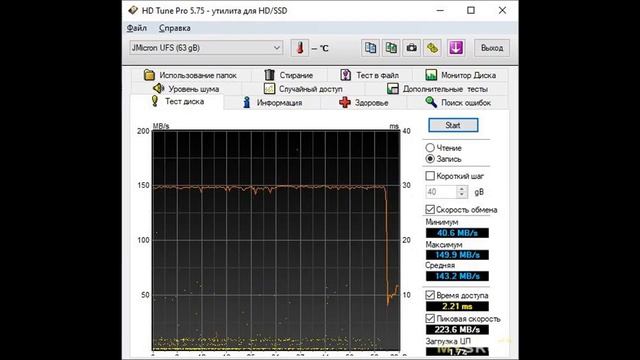Click the Тест в файл icon
The width and height of the screenshot is (640, 360).
pos(345,75)
